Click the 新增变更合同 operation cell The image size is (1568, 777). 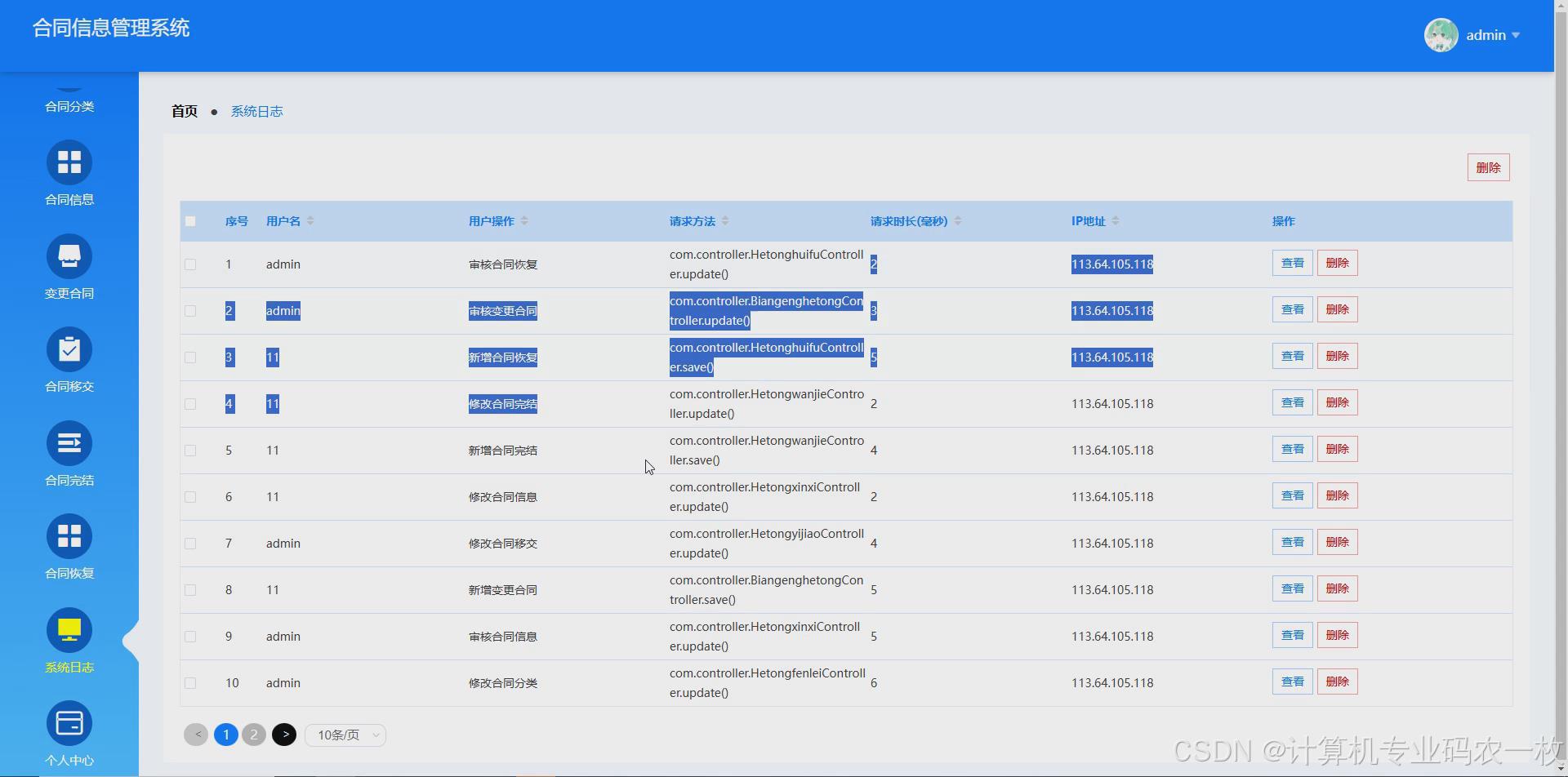pyautogui.click(x=503, y=590)
